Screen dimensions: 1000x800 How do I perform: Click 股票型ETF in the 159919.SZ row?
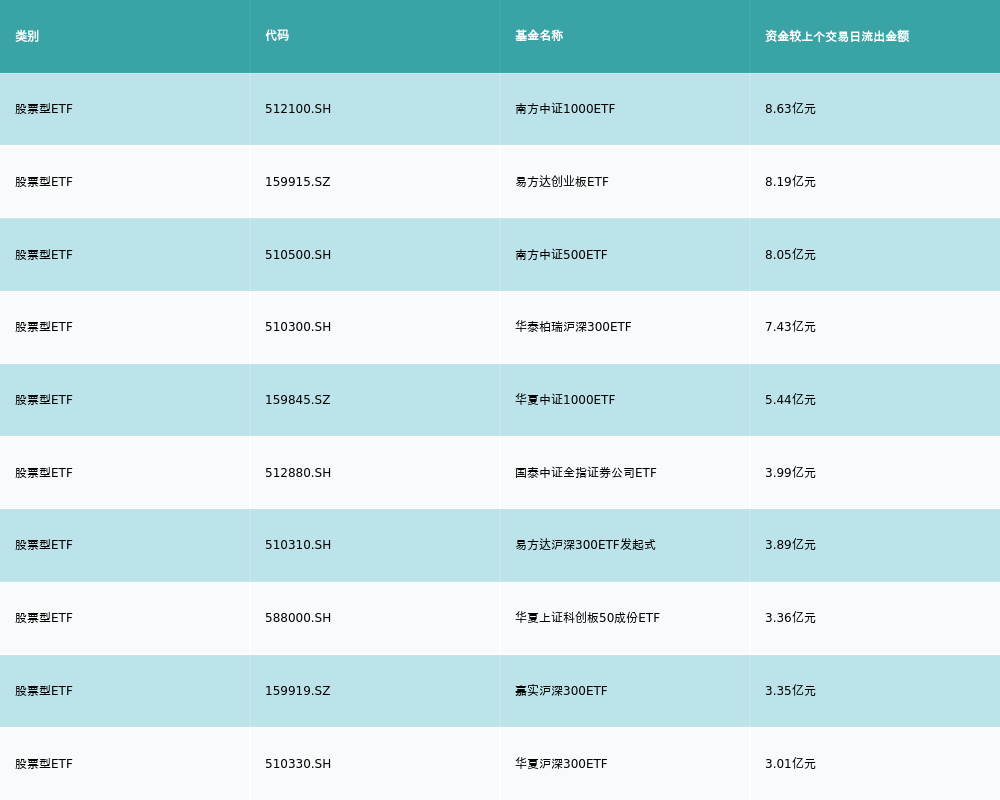pyautogui.click(x=44, y=691)
